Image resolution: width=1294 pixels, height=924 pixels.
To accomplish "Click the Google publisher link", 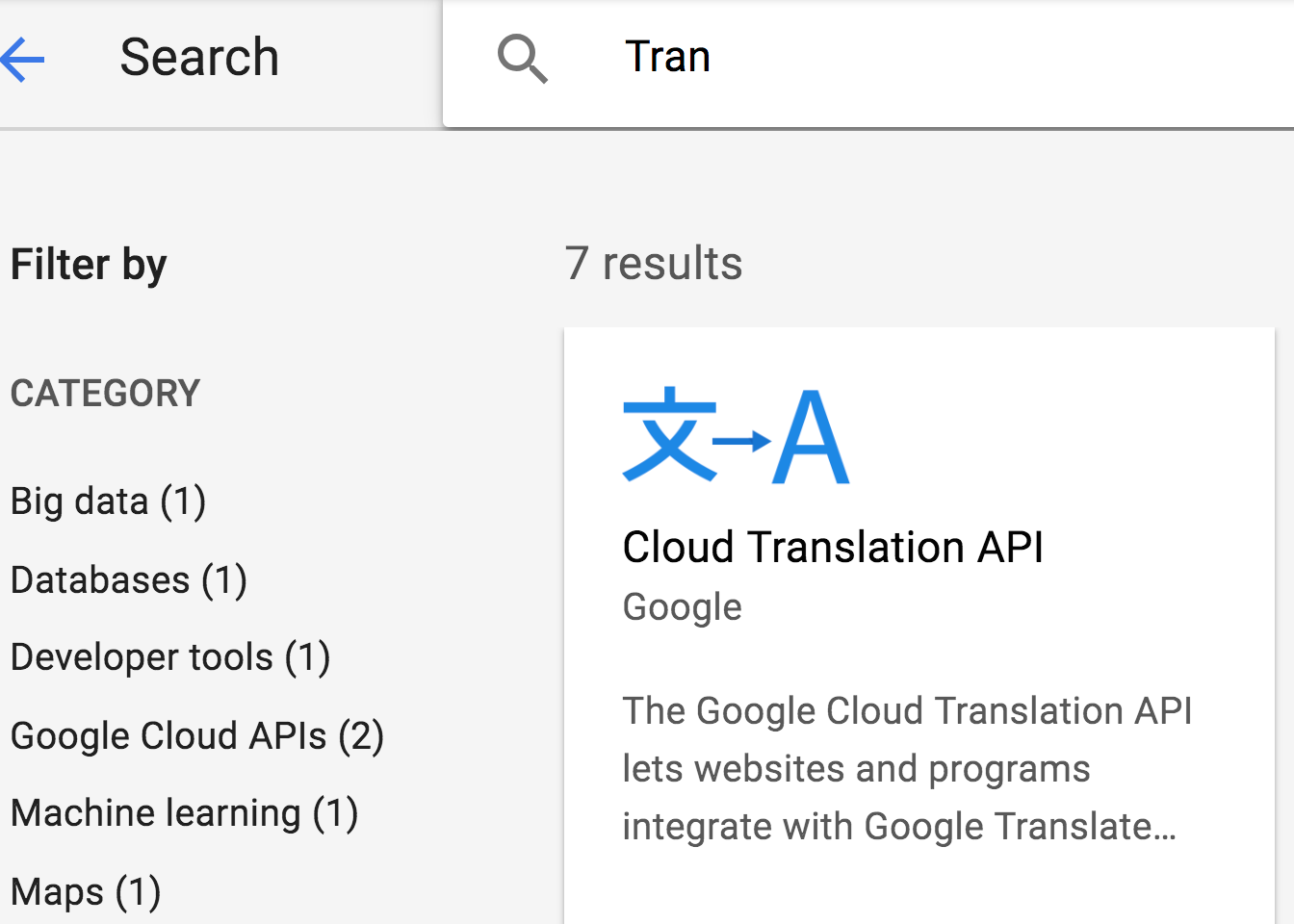I will [682, 606].
